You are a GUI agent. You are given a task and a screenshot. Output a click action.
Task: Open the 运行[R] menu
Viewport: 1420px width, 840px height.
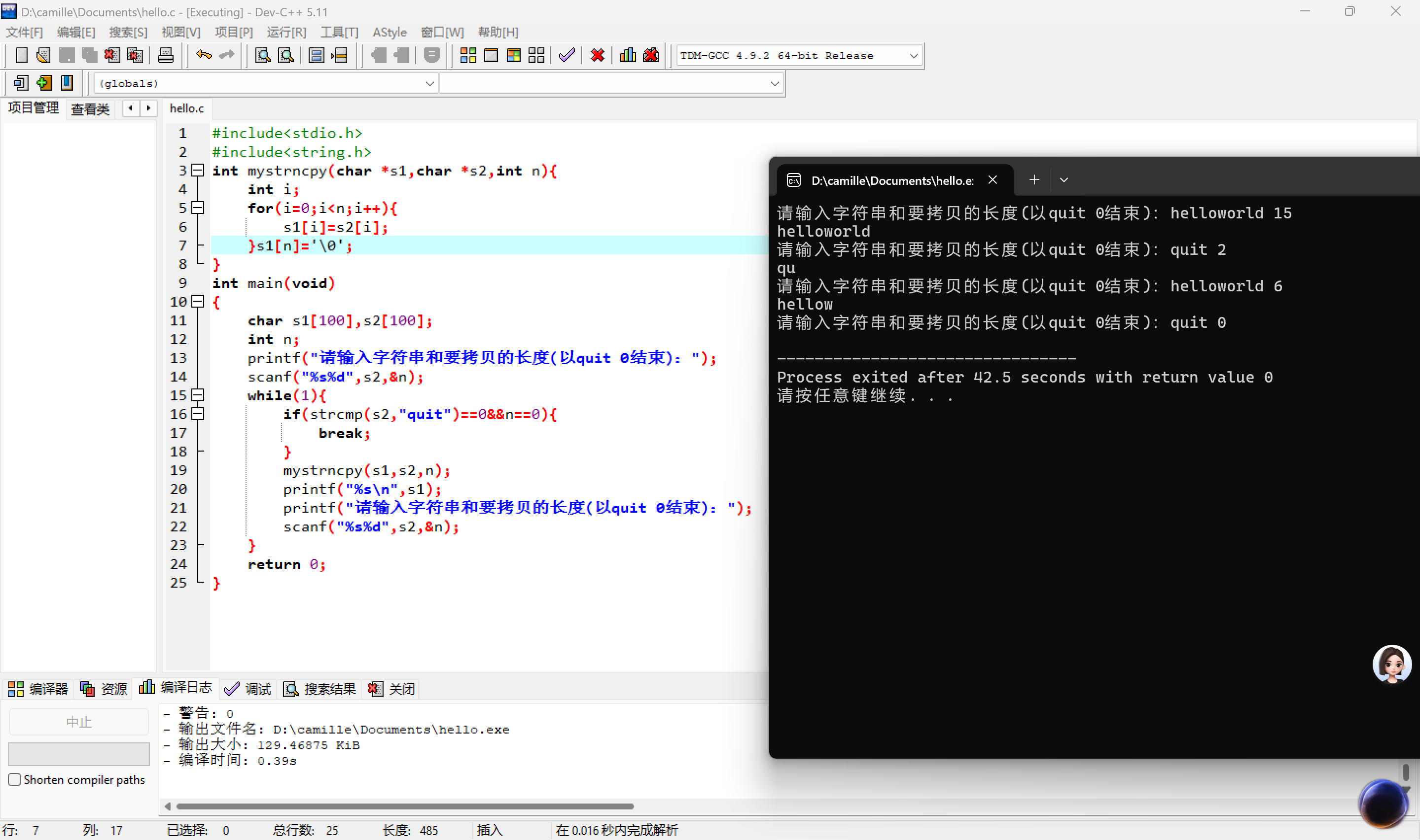click(x=286, y=32)
